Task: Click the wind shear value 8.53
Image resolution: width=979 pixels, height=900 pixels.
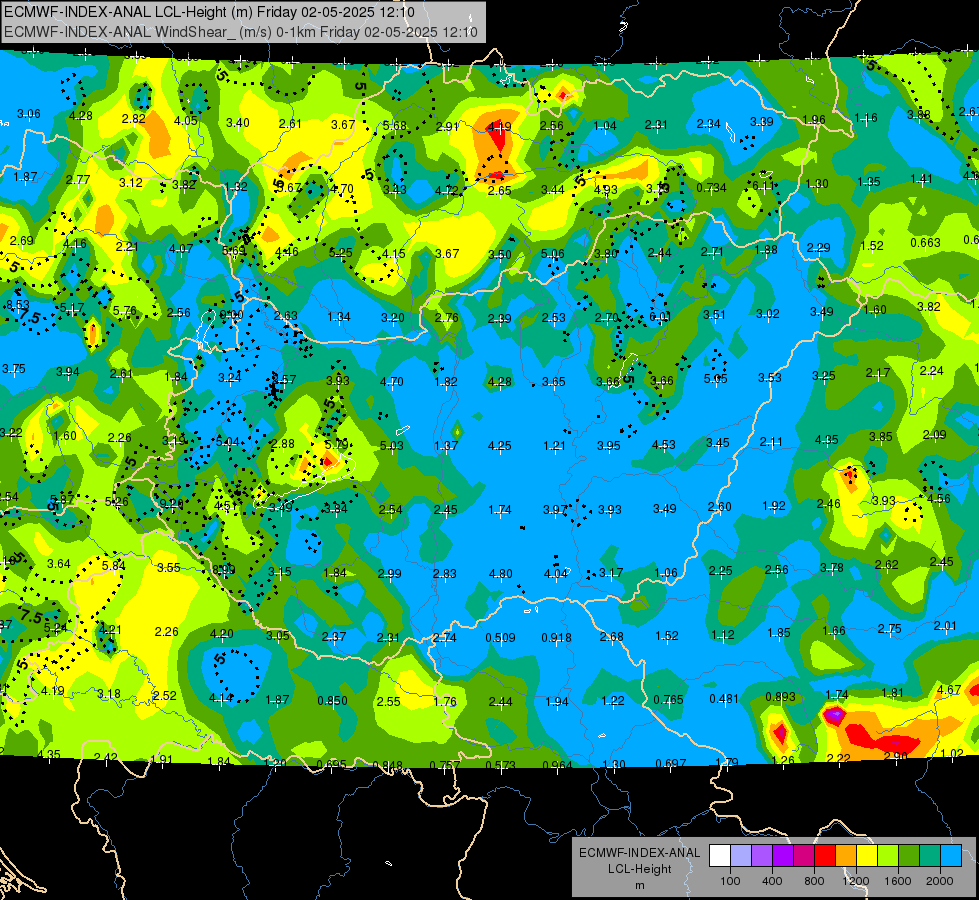Action: 17,305
